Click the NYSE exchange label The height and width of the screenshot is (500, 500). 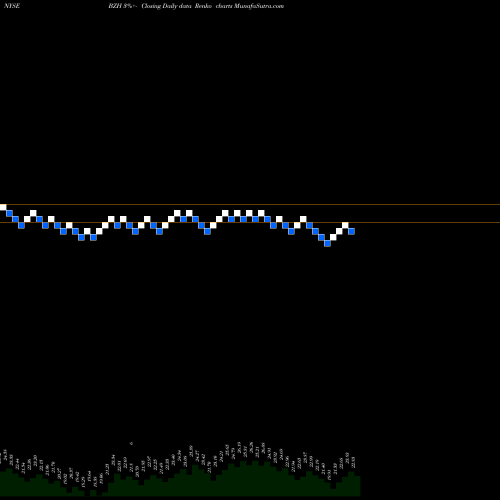point(12,6)
